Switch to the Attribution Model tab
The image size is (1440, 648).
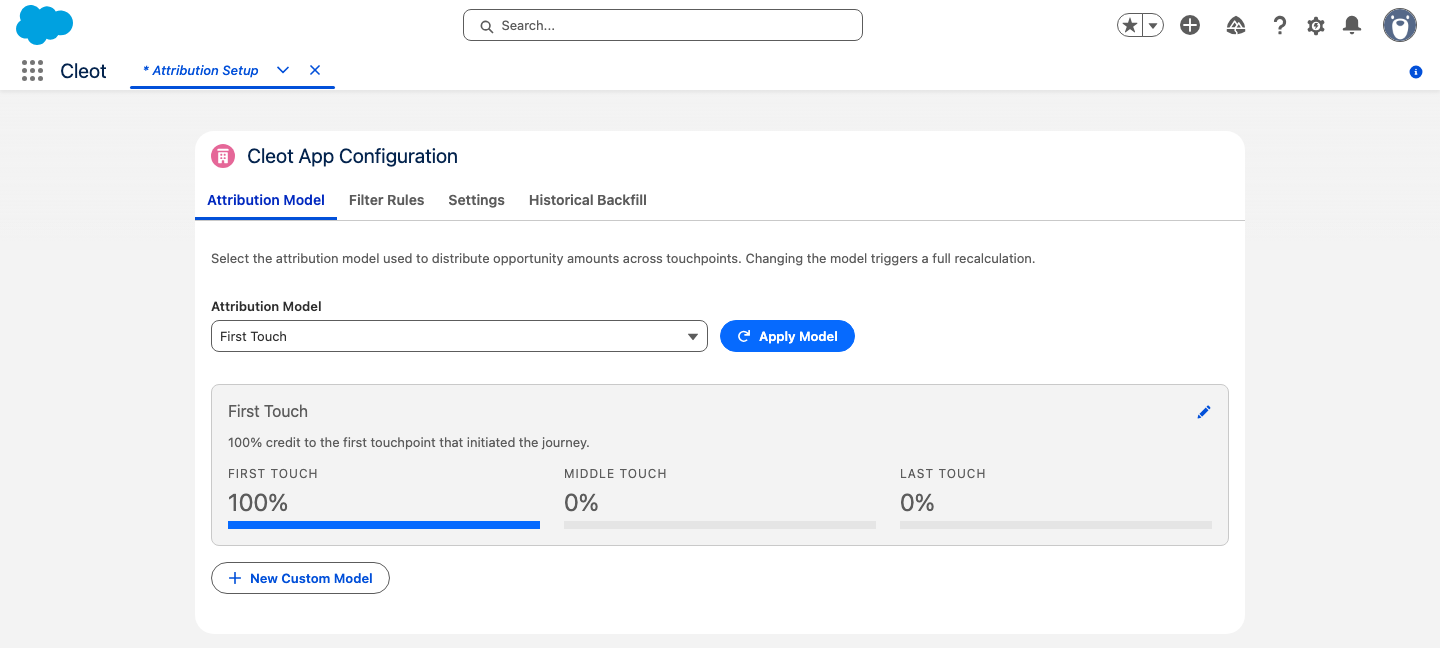coord(266,200)
